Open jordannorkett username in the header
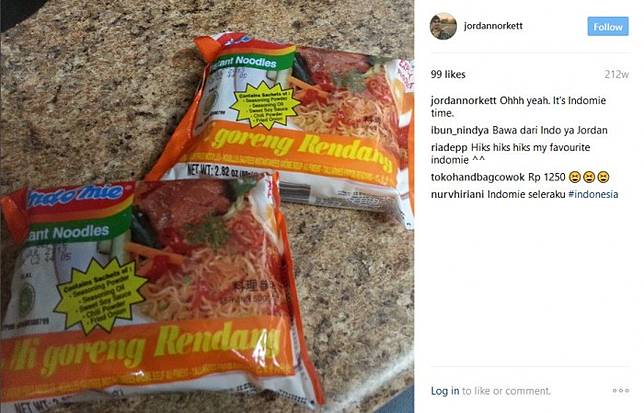This screenshot has width=644, height=413. [x=493, y=25]
